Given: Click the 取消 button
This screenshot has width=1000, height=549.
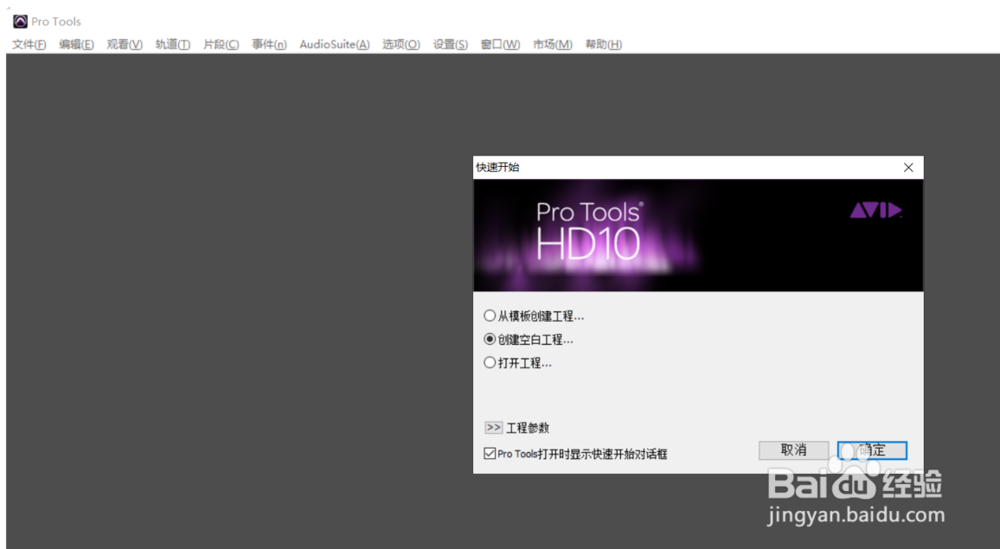Looking at the screenshot, I should [793, 450].
